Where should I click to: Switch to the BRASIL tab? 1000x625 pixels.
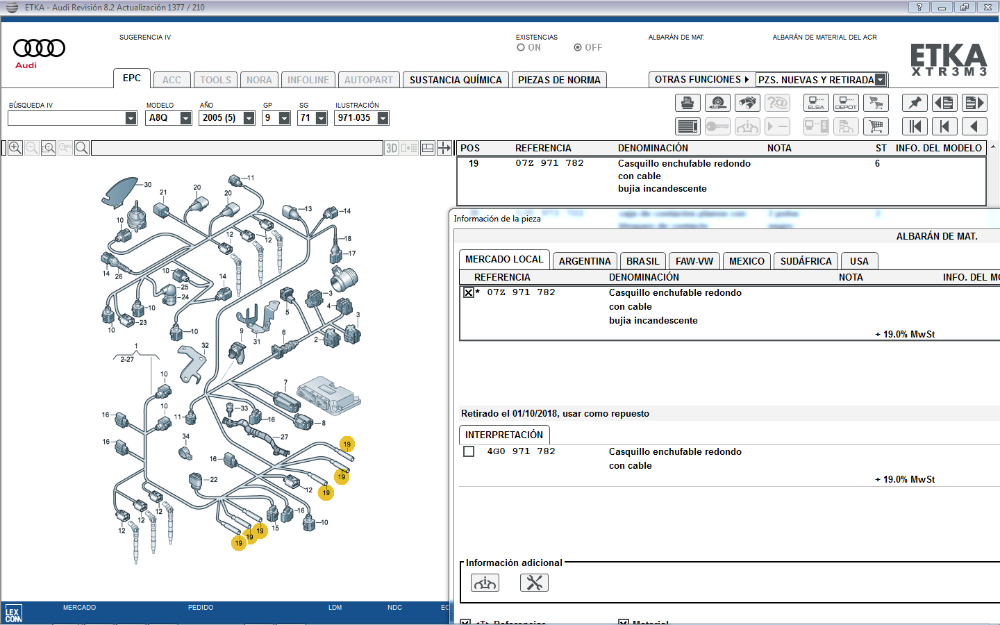click(643, 261)
